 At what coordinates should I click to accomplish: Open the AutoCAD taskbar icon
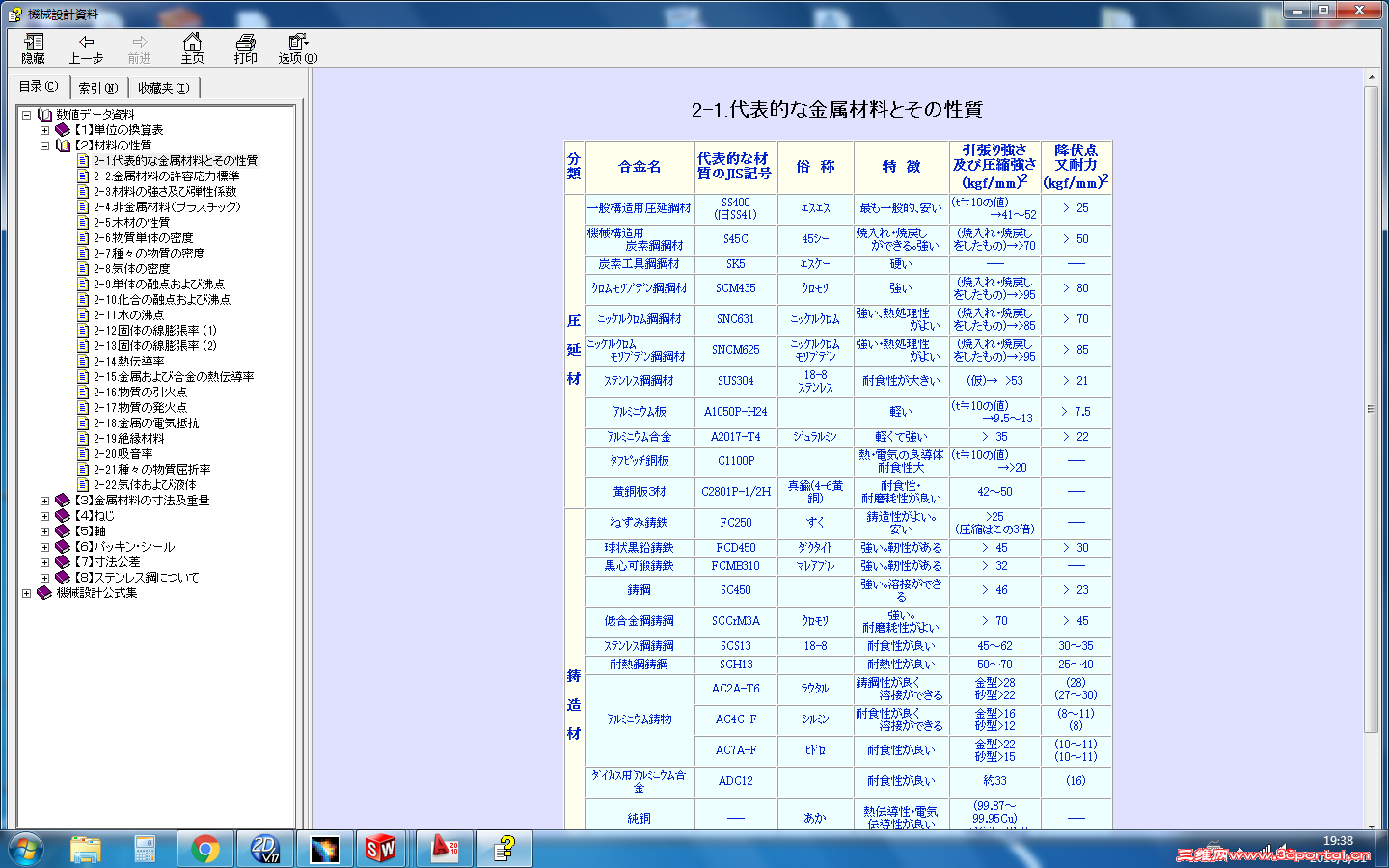[x=444, y=849]
